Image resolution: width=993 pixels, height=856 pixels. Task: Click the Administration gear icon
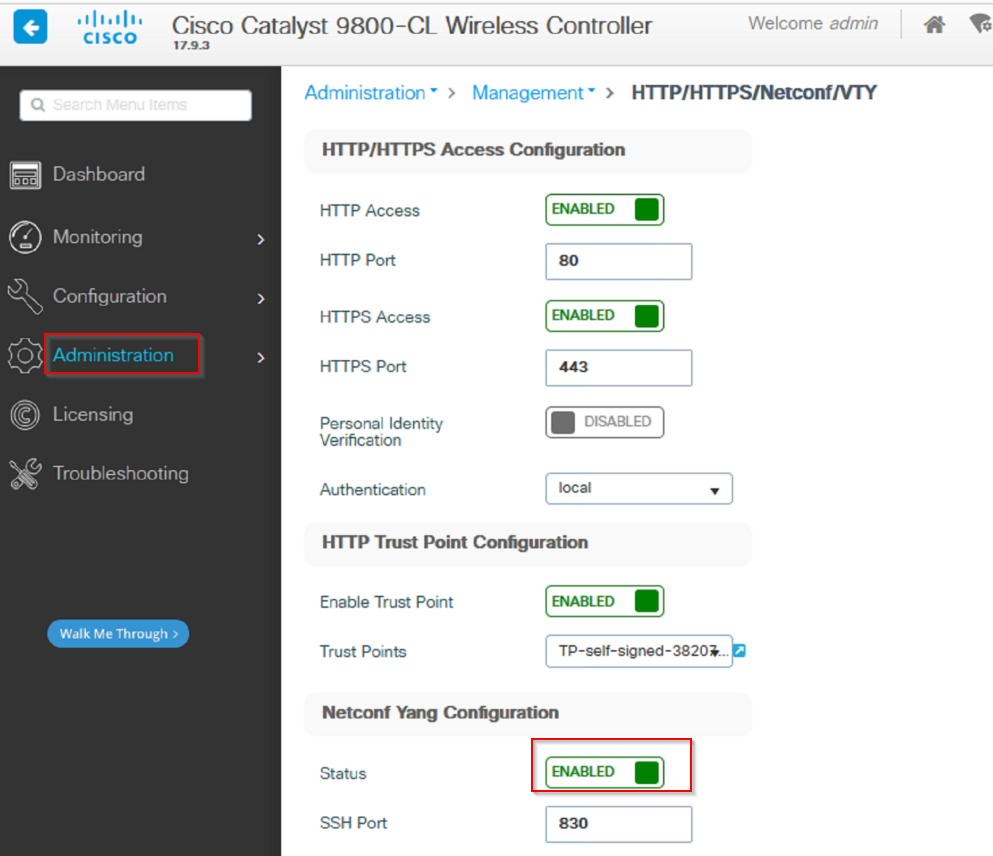point(25,355)
